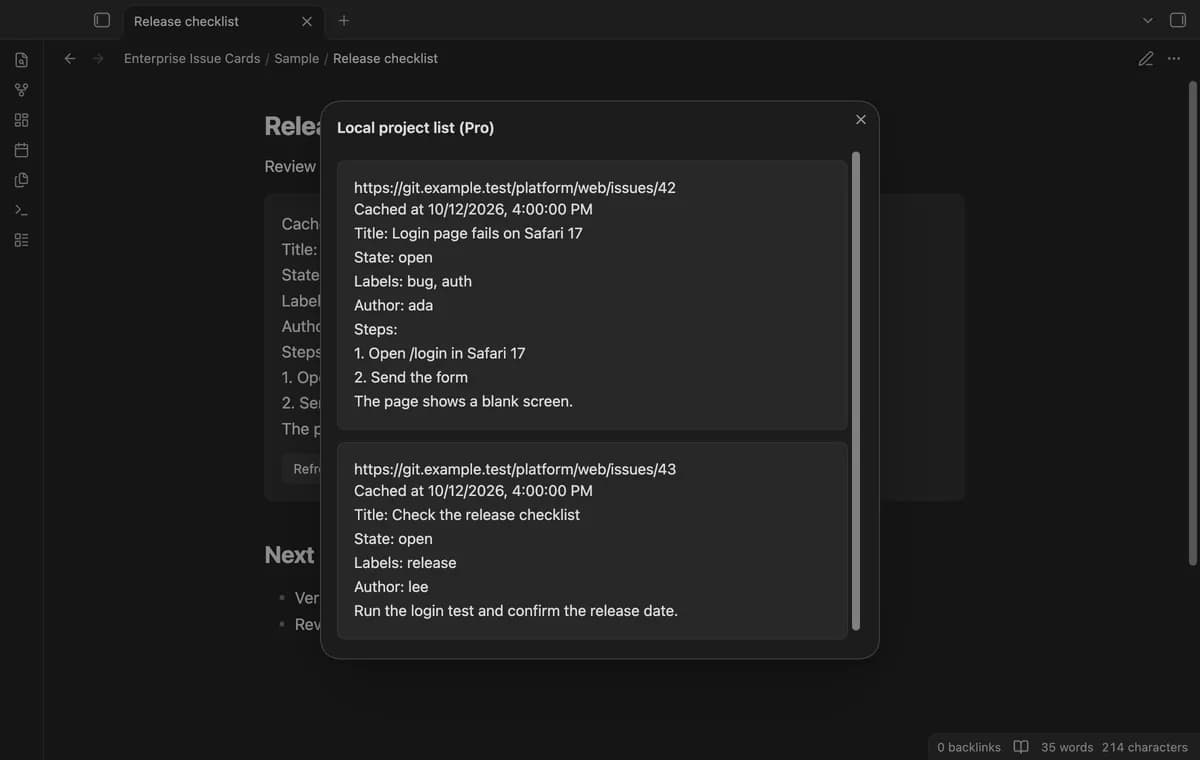The width and height of the screenshot is (1200, 760).
Task: Click "Labels: release" line
Action: coord(405,562)
